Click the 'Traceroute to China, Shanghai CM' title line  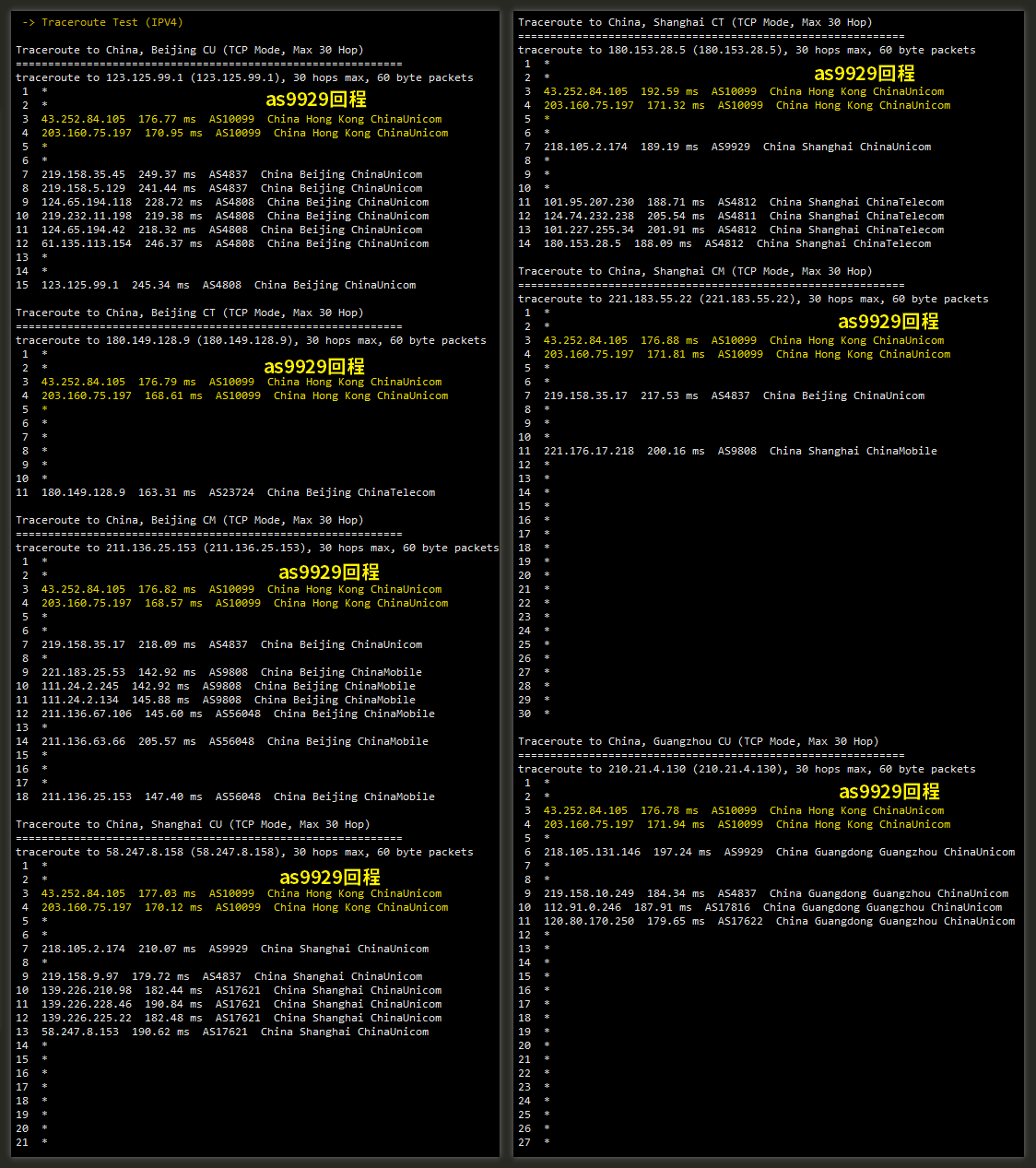[695, 271]
